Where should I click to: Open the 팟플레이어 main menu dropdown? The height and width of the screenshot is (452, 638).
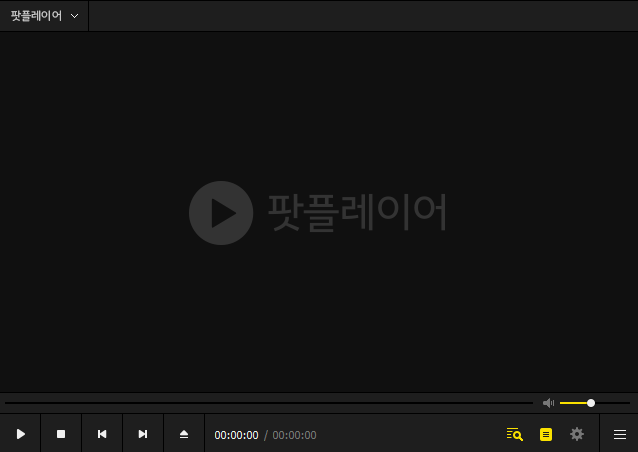(x=44, y=16)
